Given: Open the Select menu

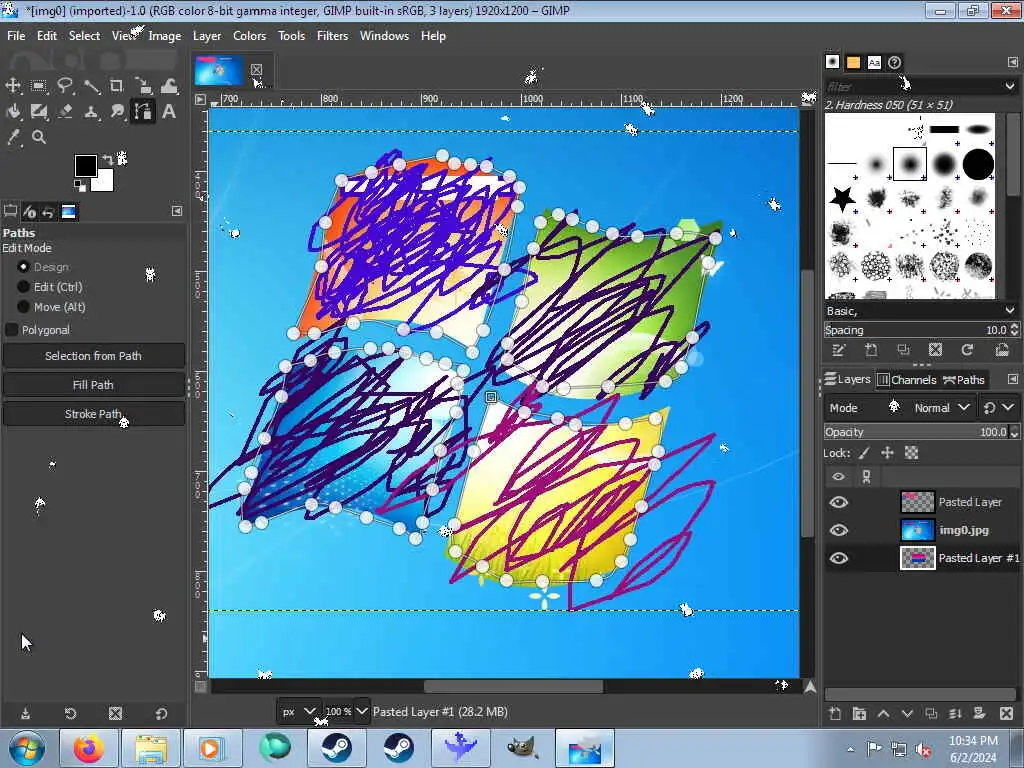Looking at the screenshot, I should tap(84, 36).
